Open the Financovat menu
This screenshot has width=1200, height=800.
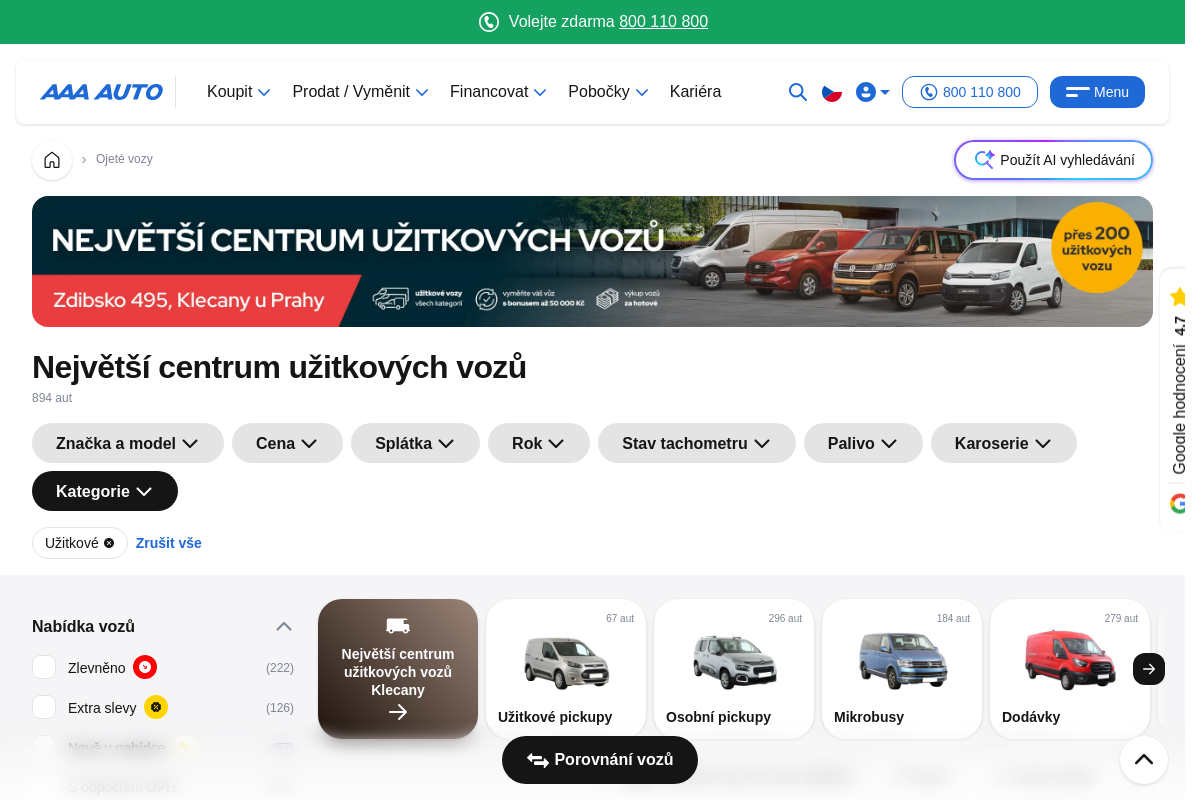coord(498,92)
